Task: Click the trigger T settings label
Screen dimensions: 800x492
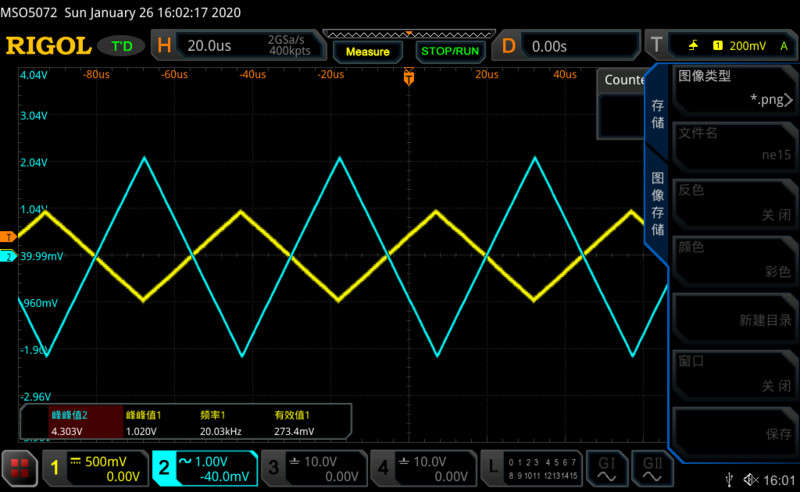Action: click(x=656, y=45)
